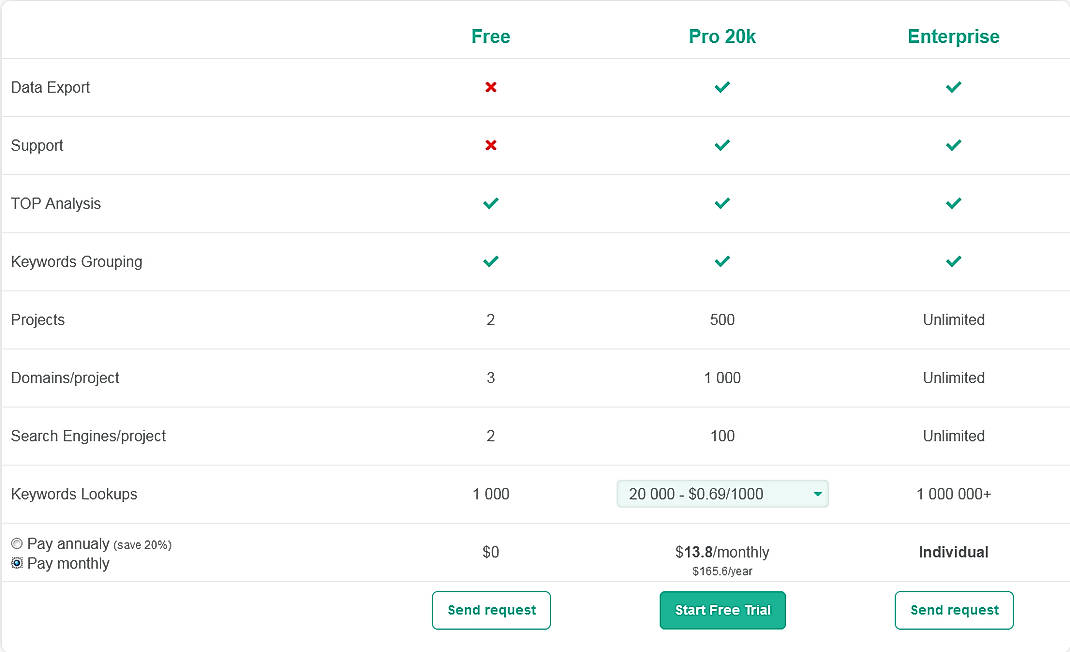Click Send request under the Free plan
1070x652 pixels.
(x=491, y=610)
